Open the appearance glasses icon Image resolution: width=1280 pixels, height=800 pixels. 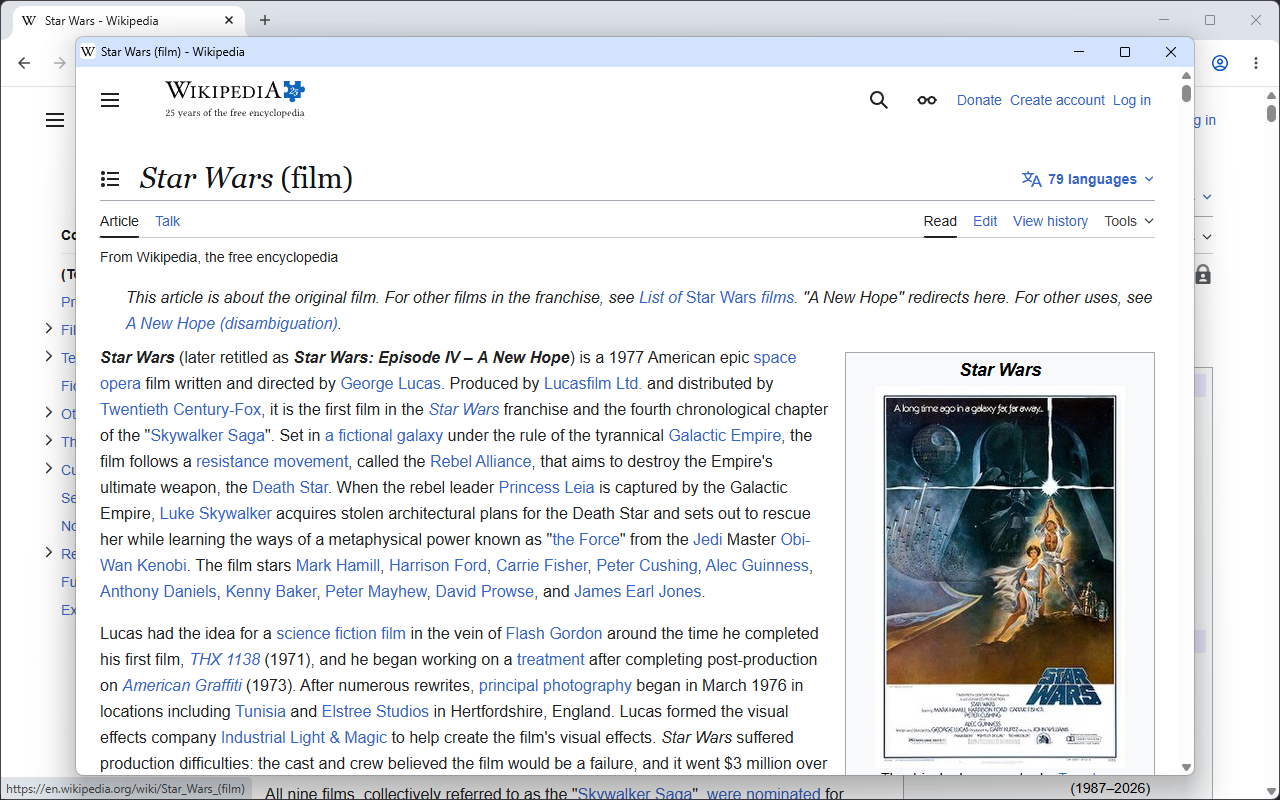point(927,100)
